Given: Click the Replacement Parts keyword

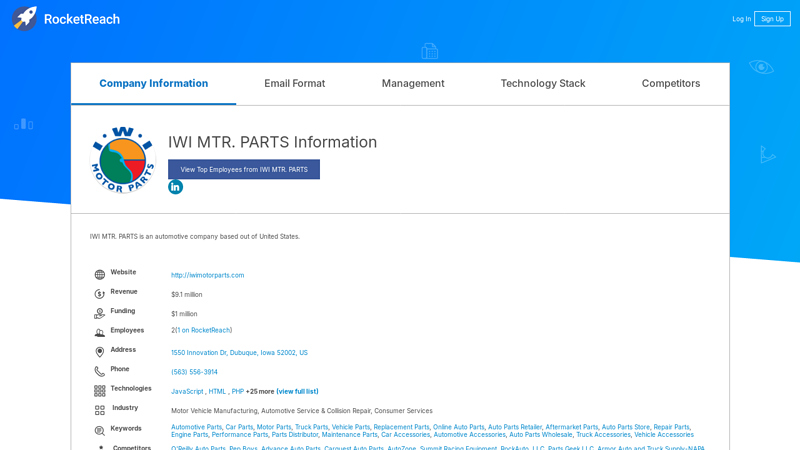Looking at the screenshot, I should click(401, 427).
